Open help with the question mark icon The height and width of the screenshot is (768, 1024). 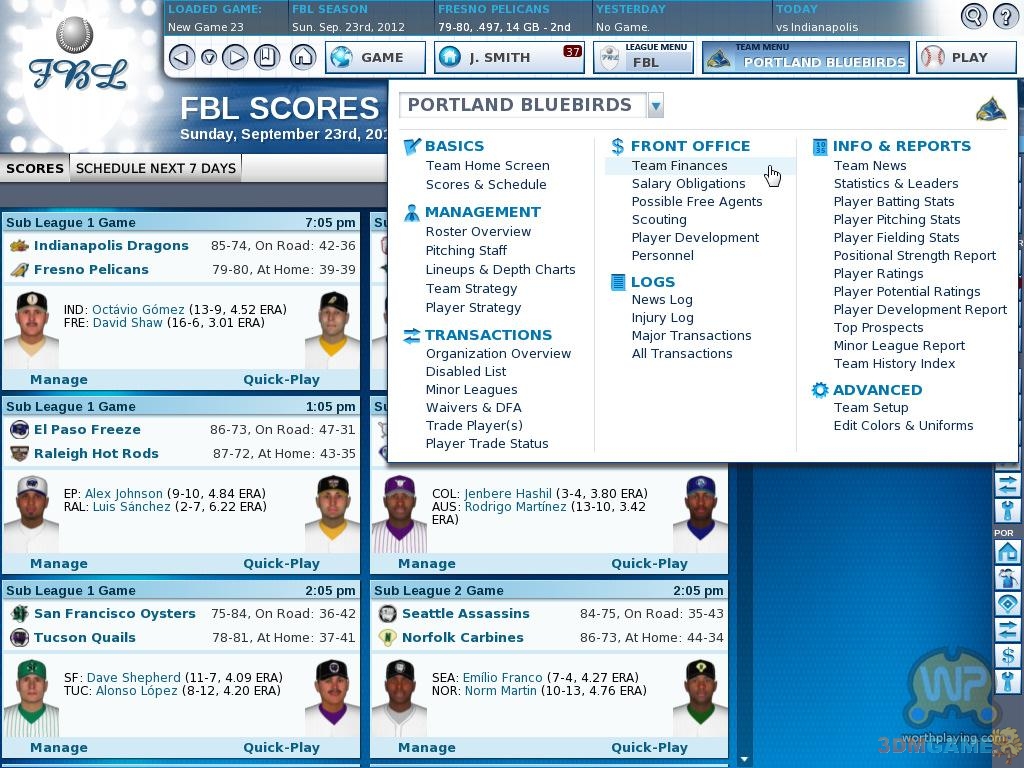(x=1004, y=16)
